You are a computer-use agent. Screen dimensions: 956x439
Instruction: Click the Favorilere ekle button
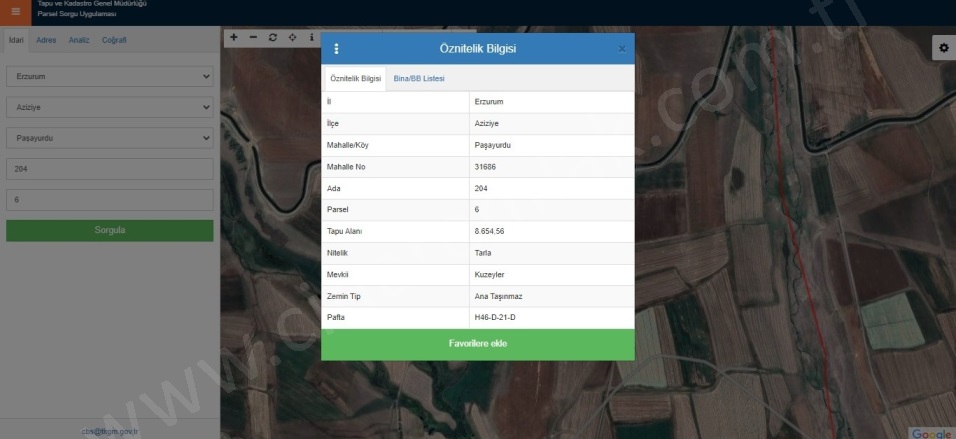(x=477, y=344)
